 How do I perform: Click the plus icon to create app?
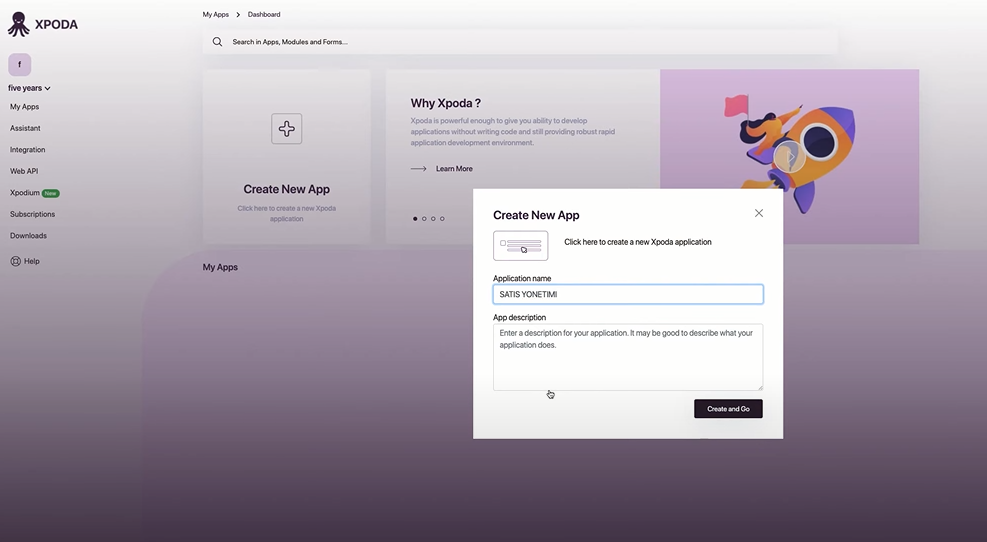pos(286,128)
